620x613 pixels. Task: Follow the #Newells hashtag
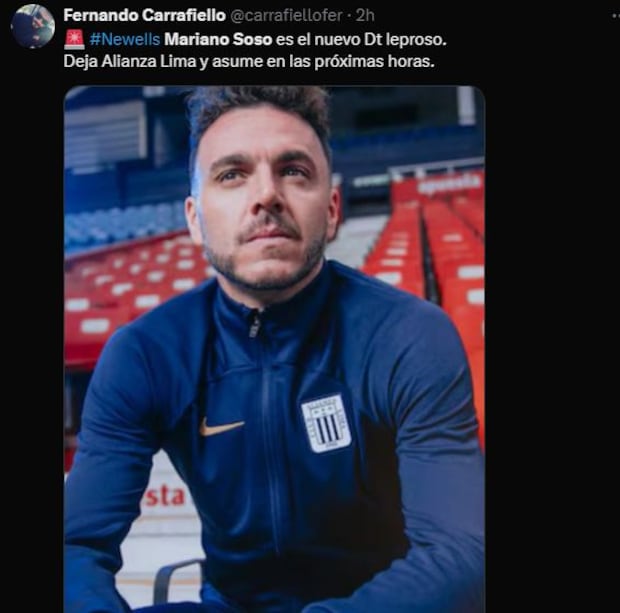[125, 40]
